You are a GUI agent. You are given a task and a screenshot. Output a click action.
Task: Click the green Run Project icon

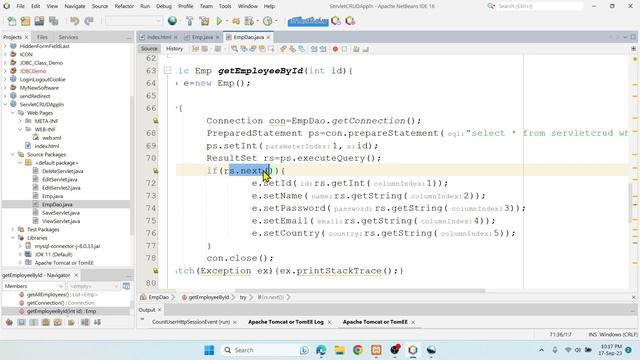[219, 21]
